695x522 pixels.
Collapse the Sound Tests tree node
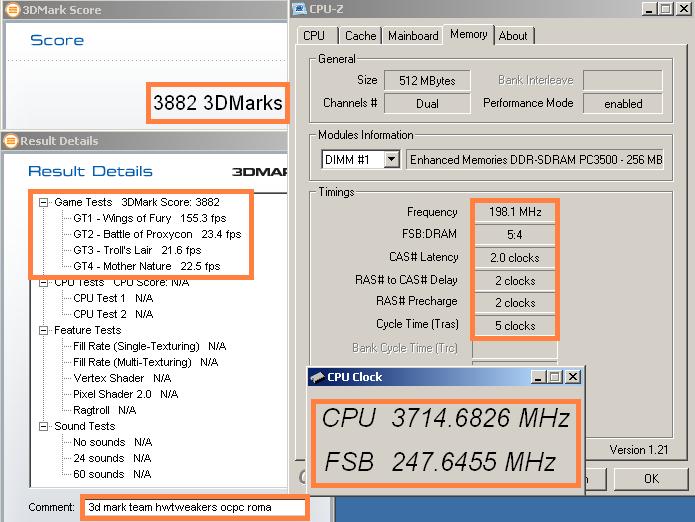coord(43,426)
